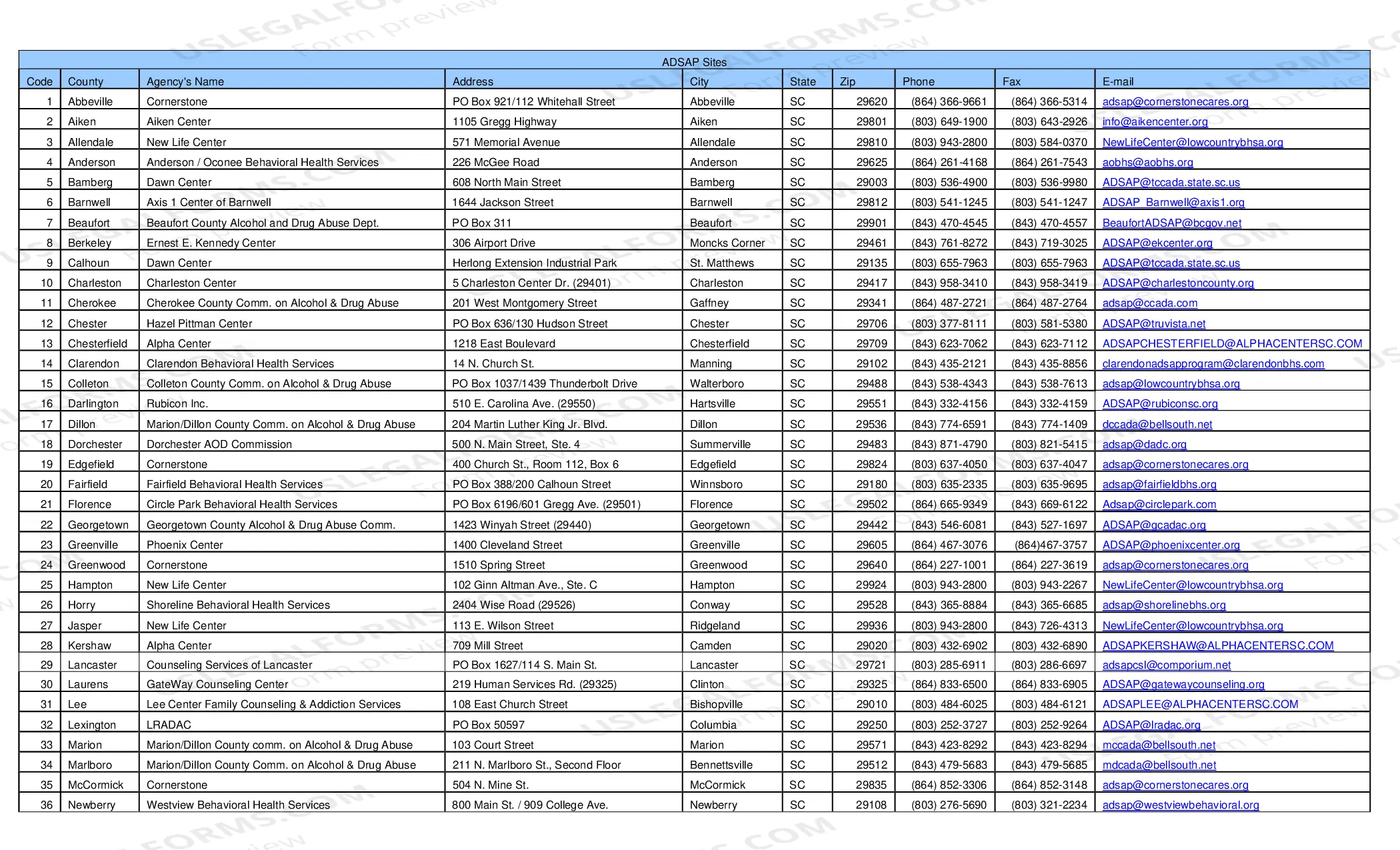Viewport: 1400px width, 850px height.
Task: Select the city "St. Matthews"
Action: click(x=722, y=263)
